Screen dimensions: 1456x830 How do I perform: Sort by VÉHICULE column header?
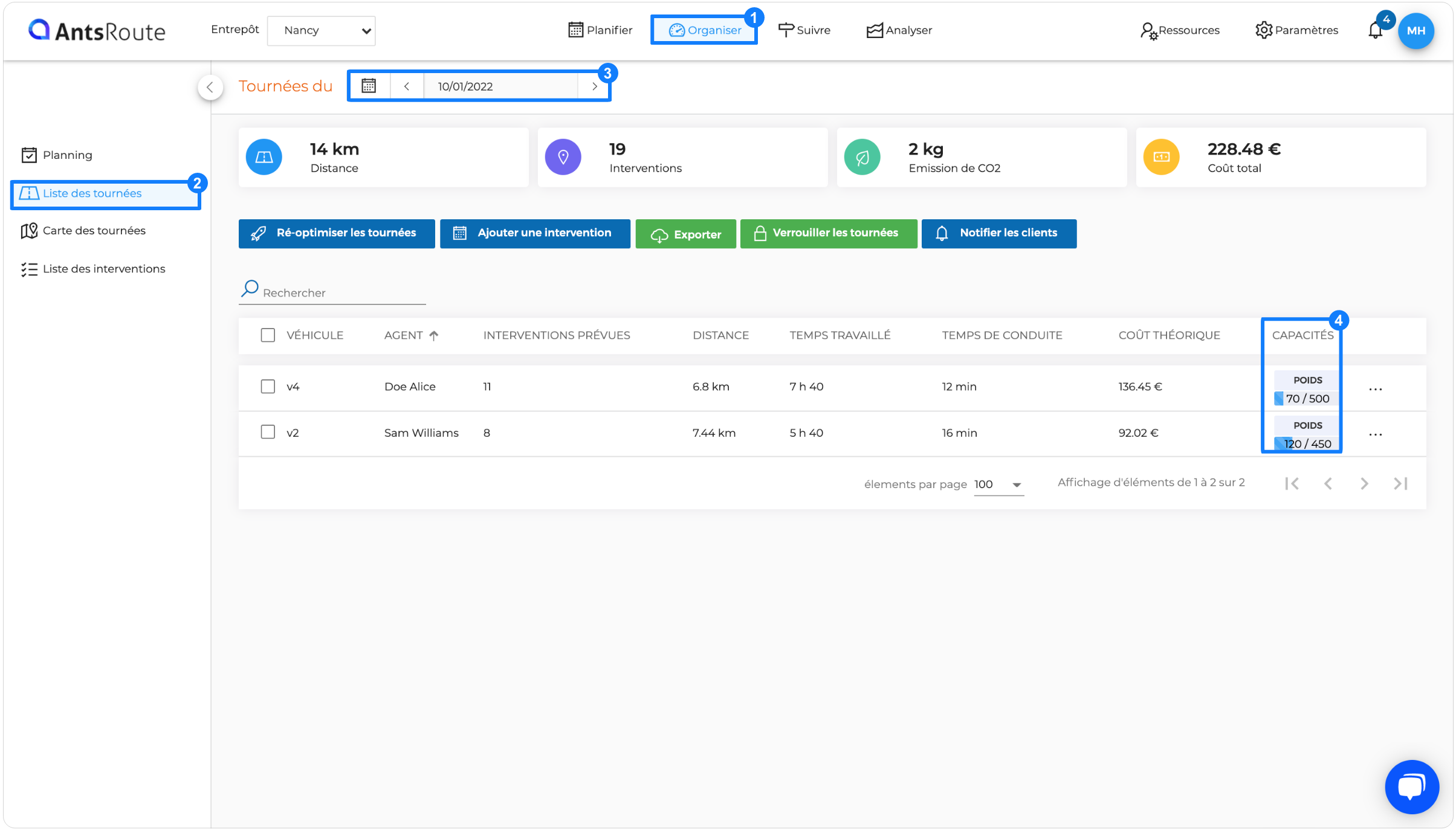[x=314, y=335]
